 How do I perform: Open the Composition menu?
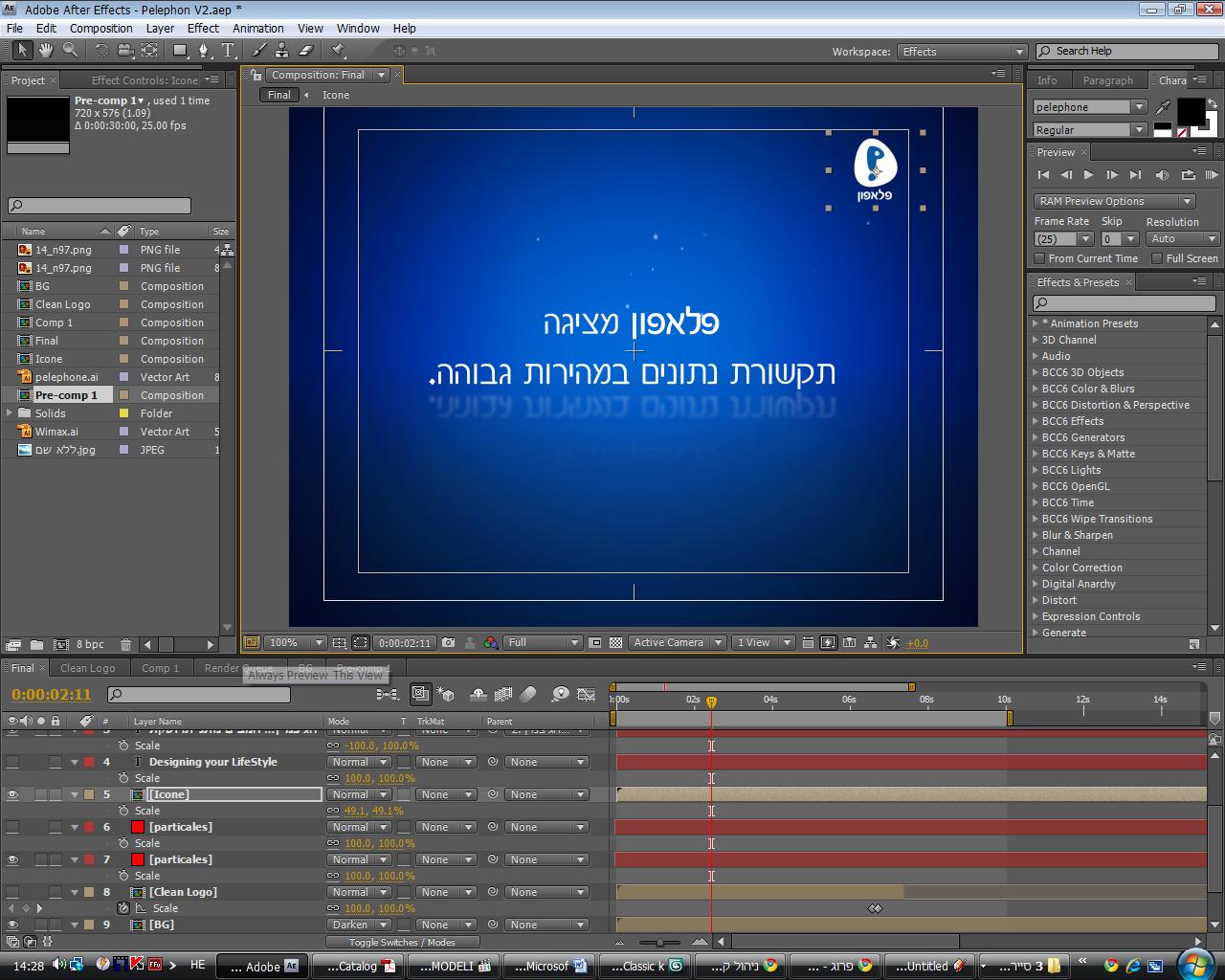coord(101,28)
